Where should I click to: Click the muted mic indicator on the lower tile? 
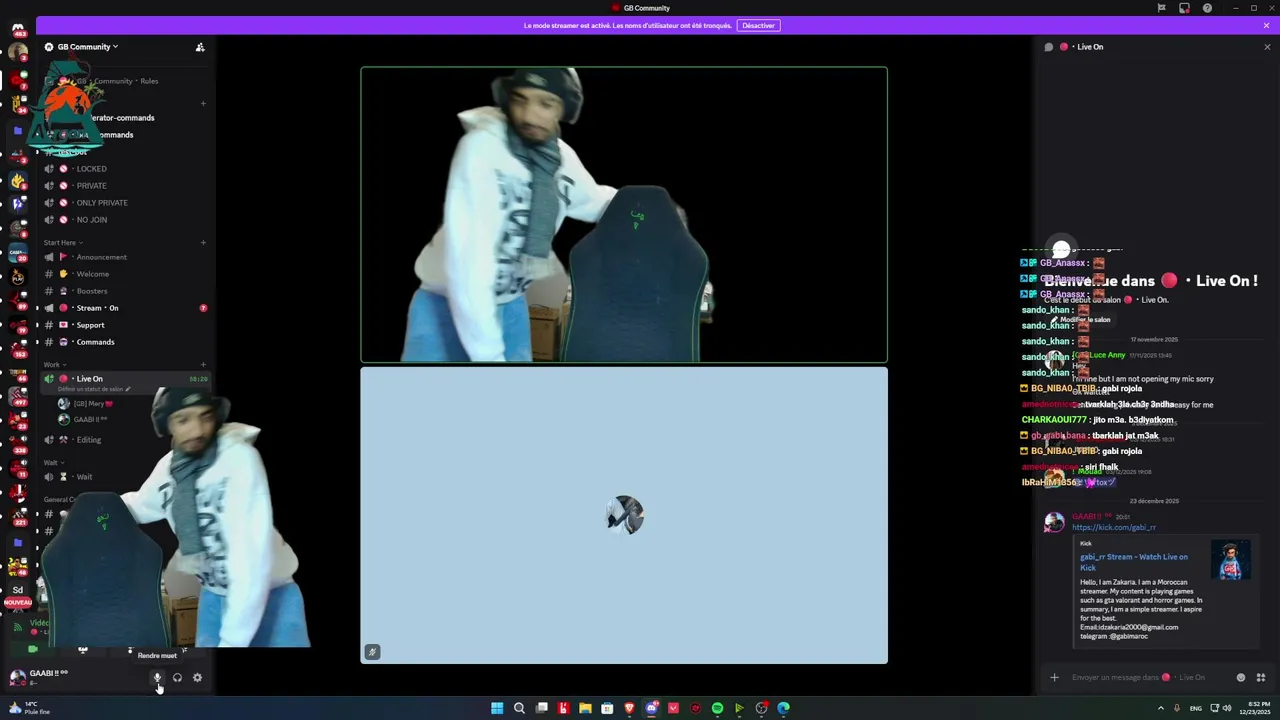coord(372,652)
